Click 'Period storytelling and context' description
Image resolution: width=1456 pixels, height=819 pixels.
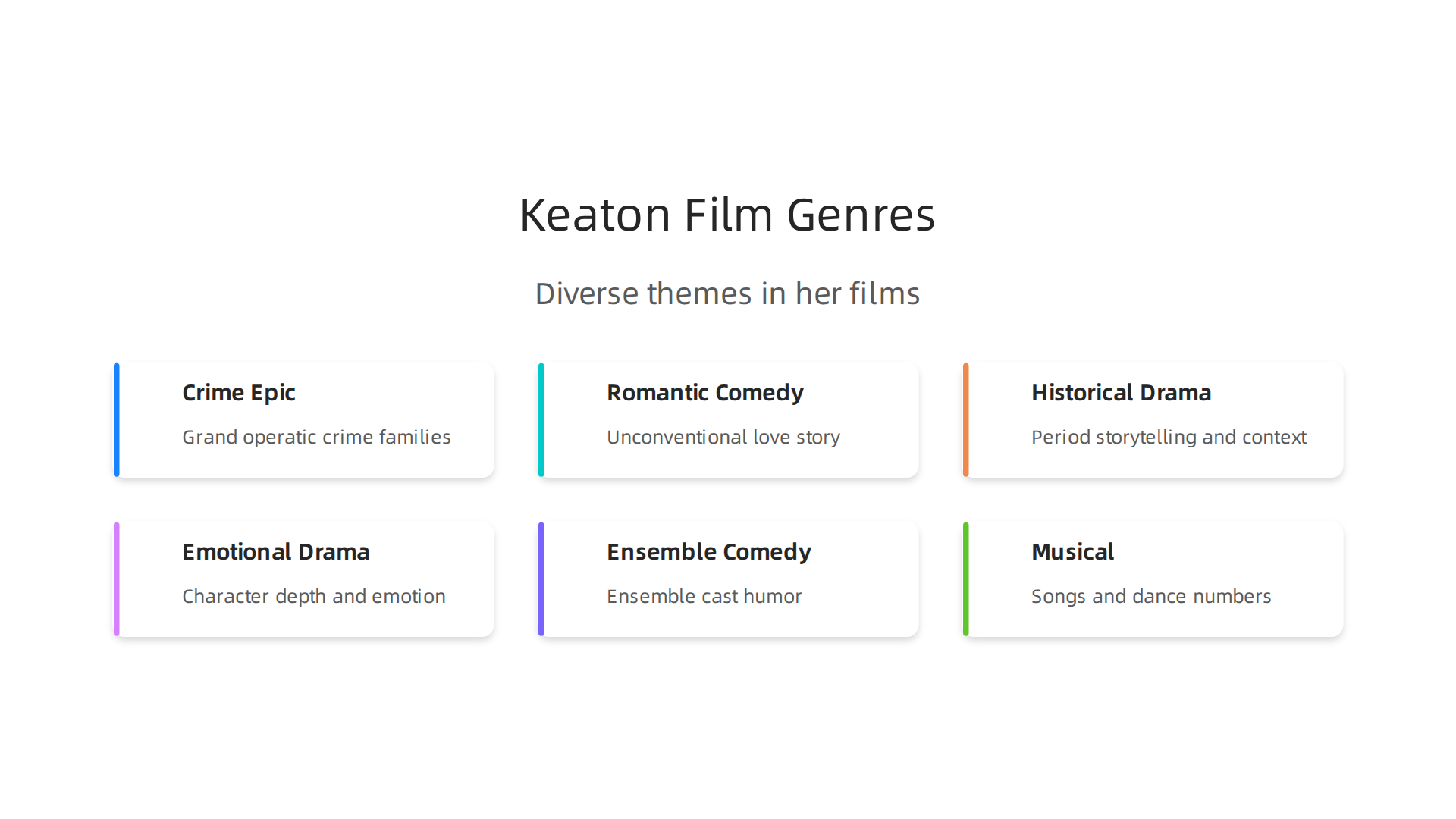(1169, 437)
